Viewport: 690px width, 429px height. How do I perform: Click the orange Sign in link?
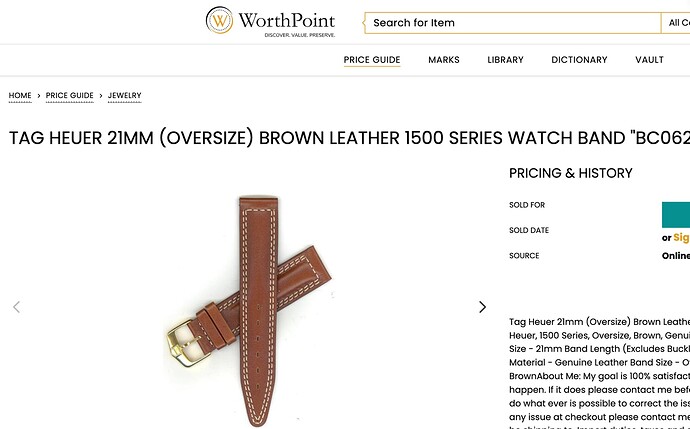[681, 238]
